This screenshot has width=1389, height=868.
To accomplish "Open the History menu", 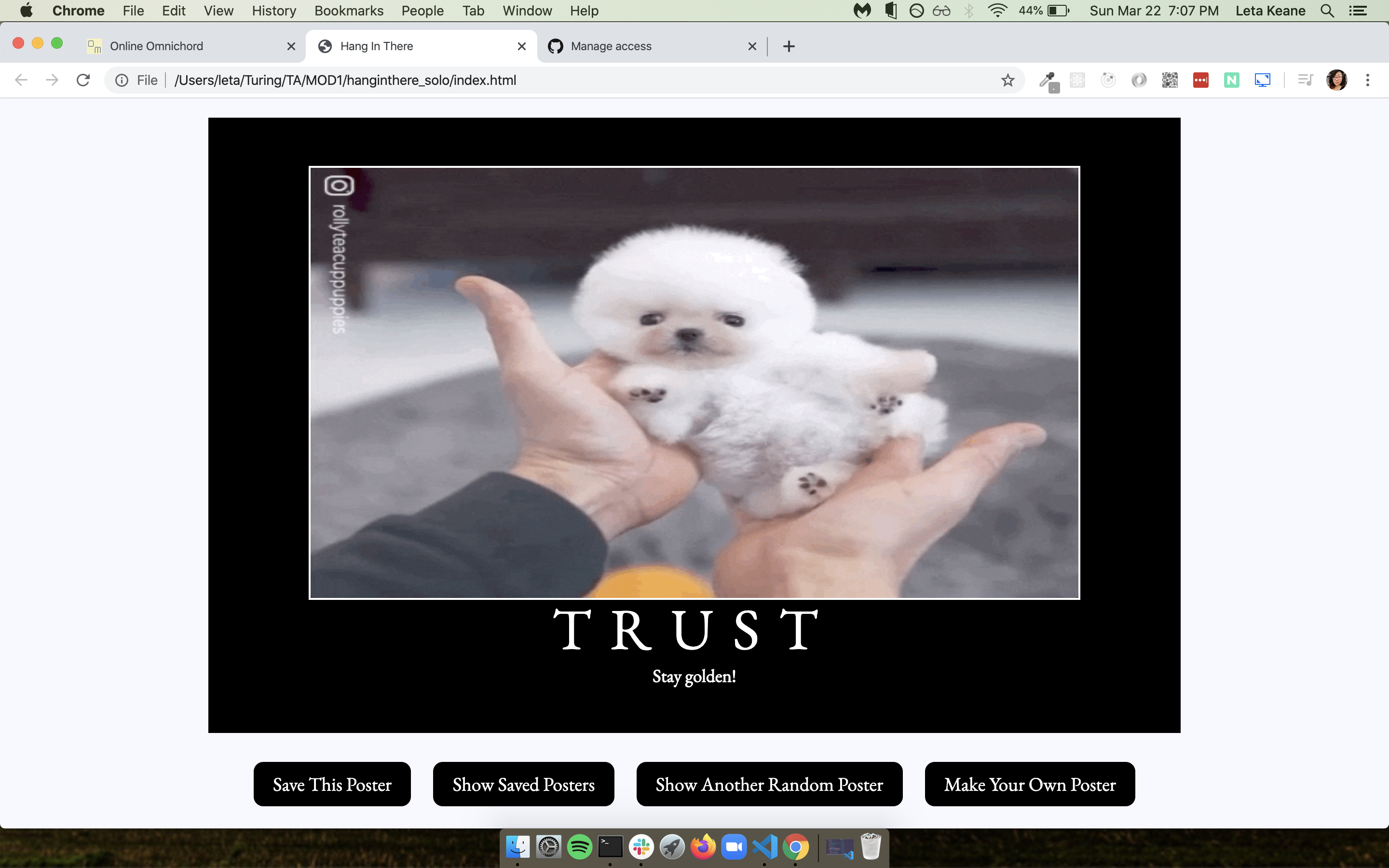I will point(274,11).
